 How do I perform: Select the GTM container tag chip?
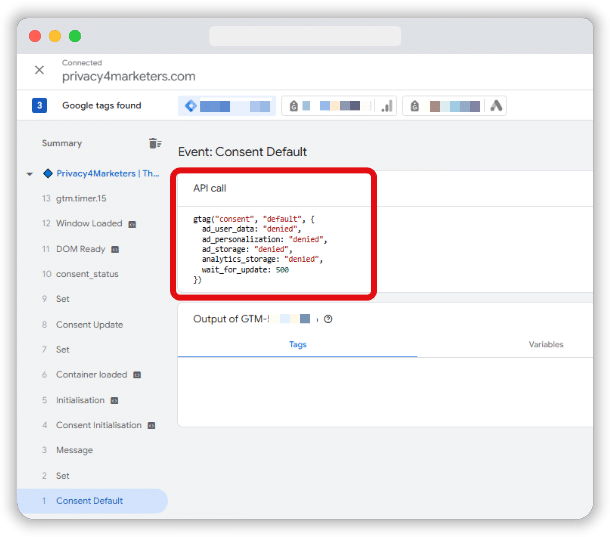227,106
